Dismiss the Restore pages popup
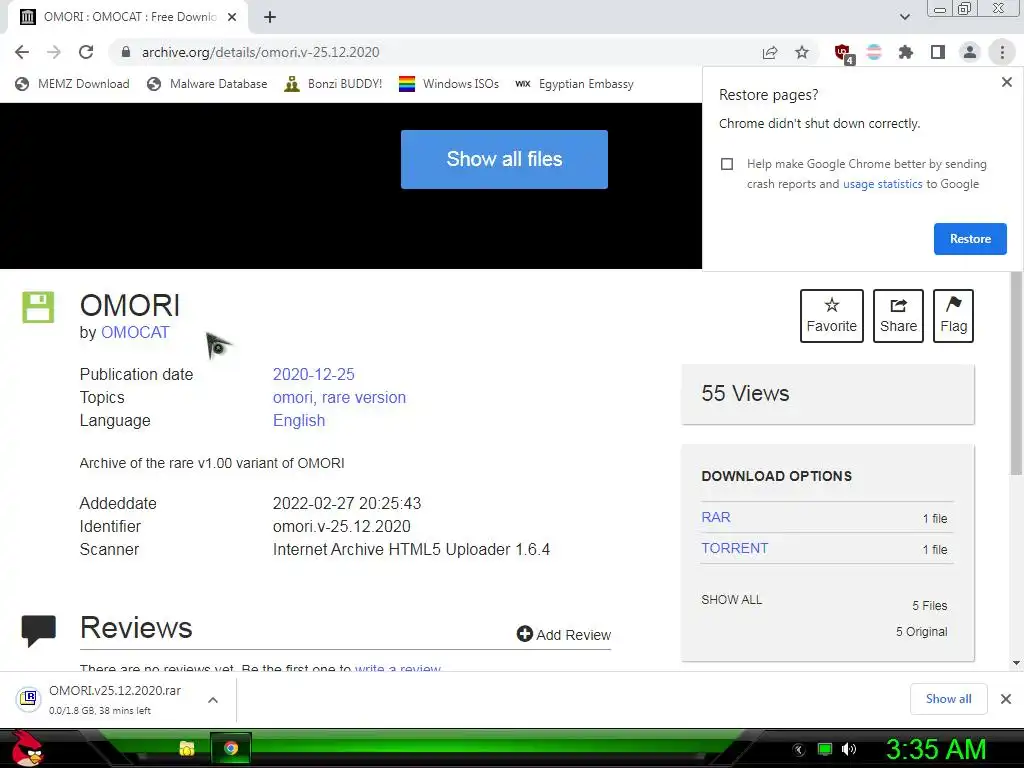The height and width of the screenshot is (768, 1024). click(x=1006, y=82)
